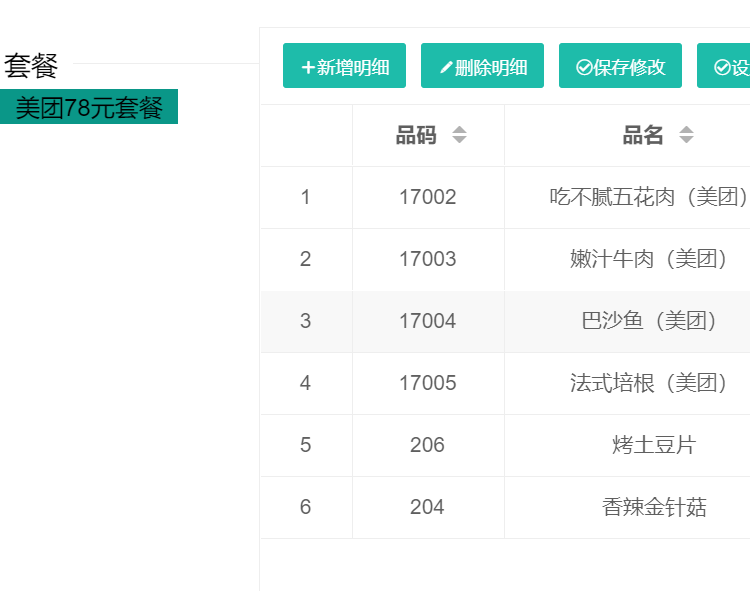Click the 法式培根（美团）name cell
The width and height of the screenshot is (750, 591).
pos(627,383)
